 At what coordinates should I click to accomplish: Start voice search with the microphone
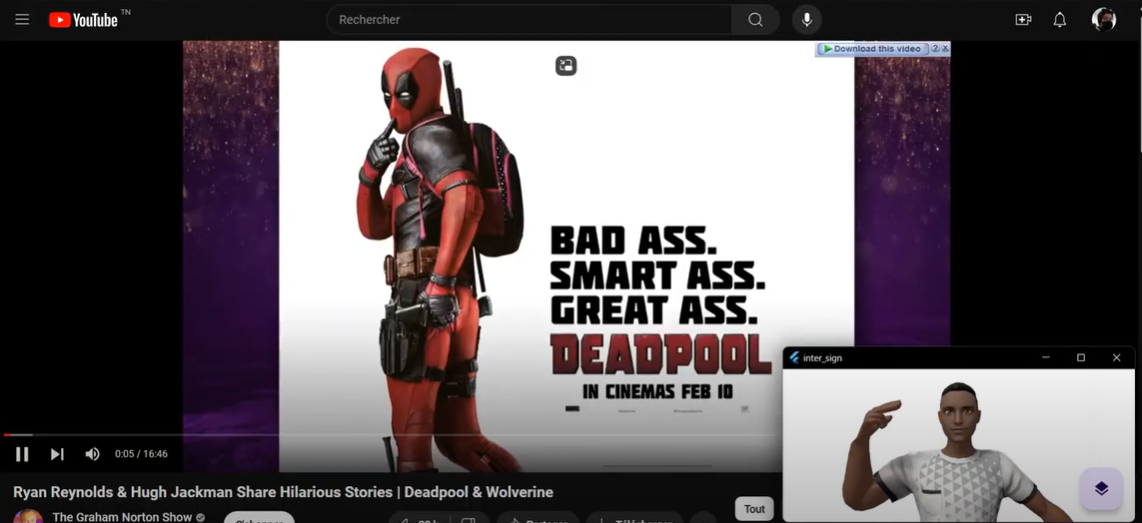pos(806,20)
